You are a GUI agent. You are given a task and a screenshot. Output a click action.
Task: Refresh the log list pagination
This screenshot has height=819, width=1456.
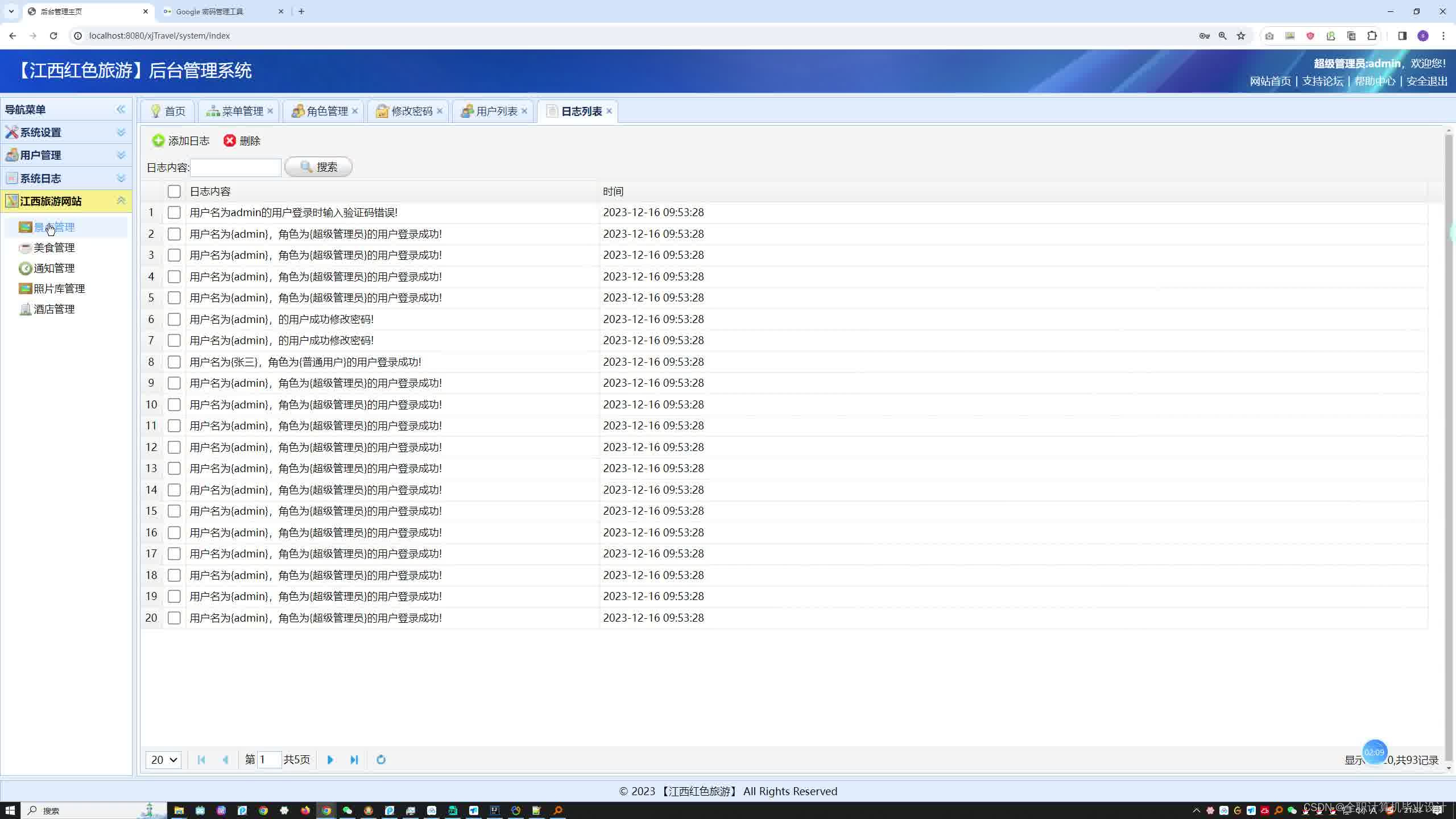coord(381,759)
